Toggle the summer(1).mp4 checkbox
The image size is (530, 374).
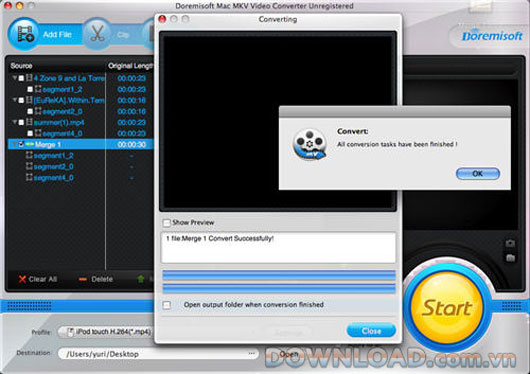pyautogui.click(x=21, y=122)
